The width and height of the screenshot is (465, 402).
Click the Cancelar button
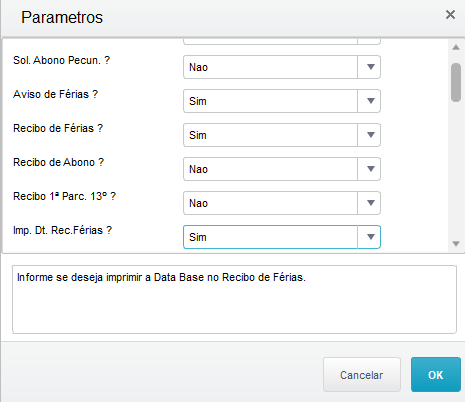pos(362,375)
